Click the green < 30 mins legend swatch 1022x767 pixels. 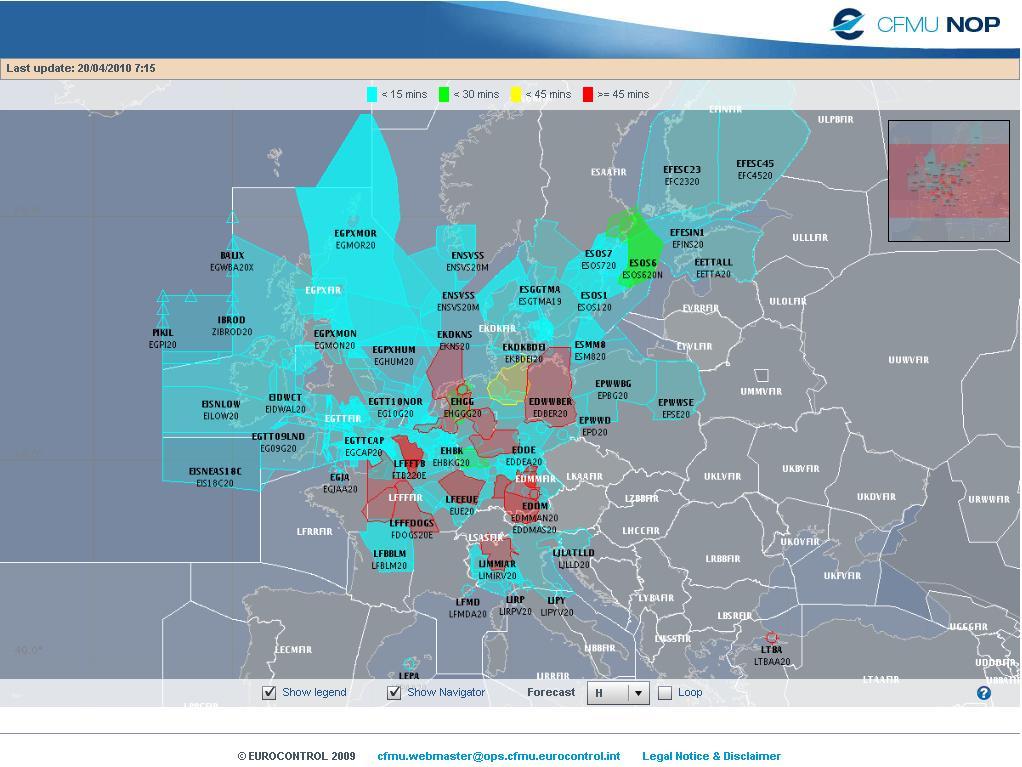point(444,94)
